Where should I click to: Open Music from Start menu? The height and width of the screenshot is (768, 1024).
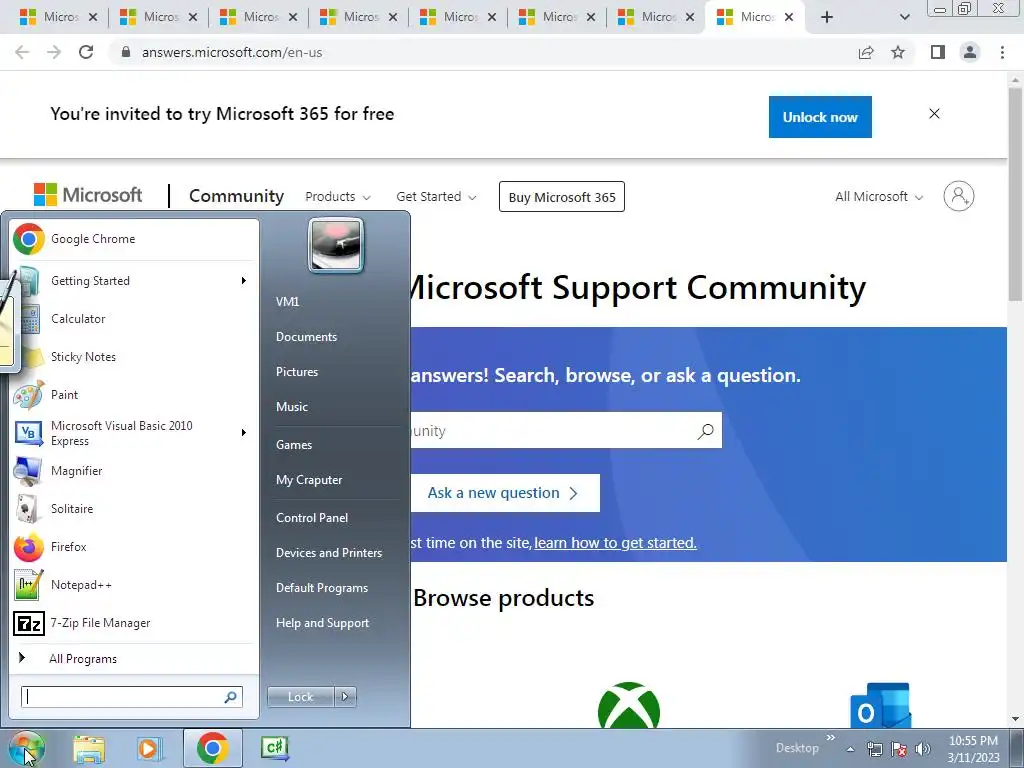[291, 407]
